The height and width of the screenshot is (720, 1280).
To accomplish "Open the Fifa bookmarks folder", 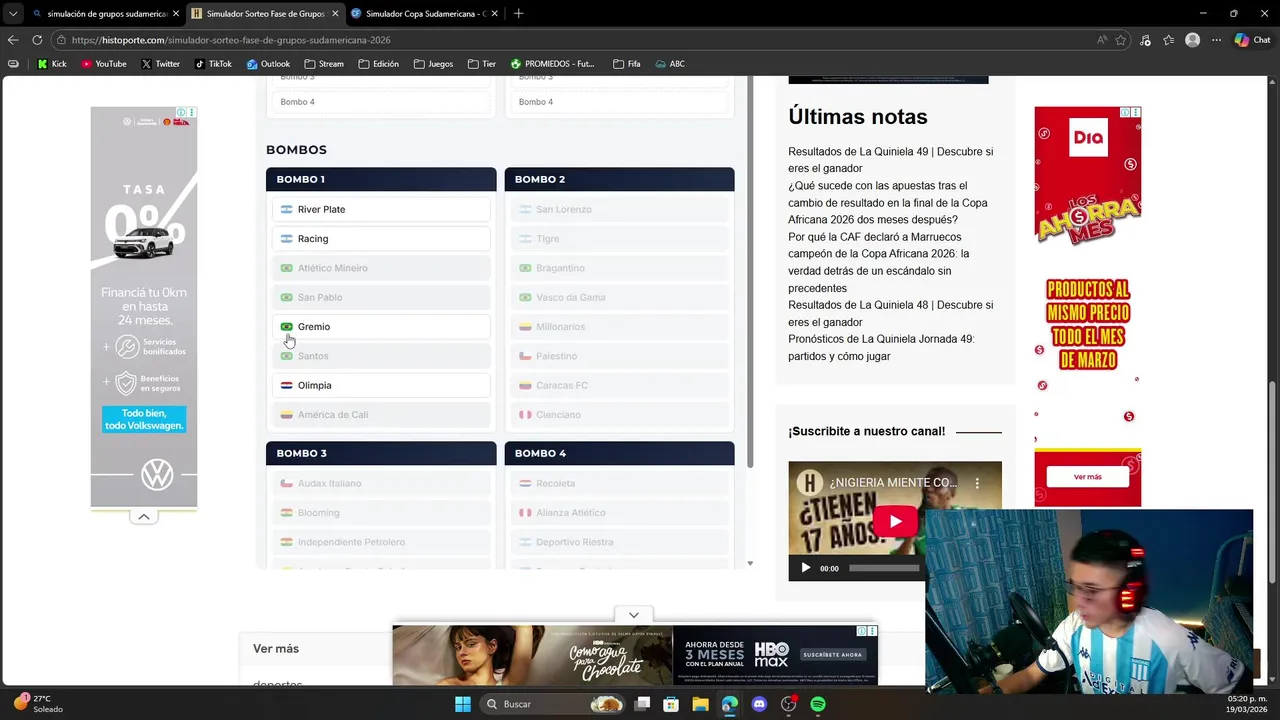I will [x=626, y=64].
